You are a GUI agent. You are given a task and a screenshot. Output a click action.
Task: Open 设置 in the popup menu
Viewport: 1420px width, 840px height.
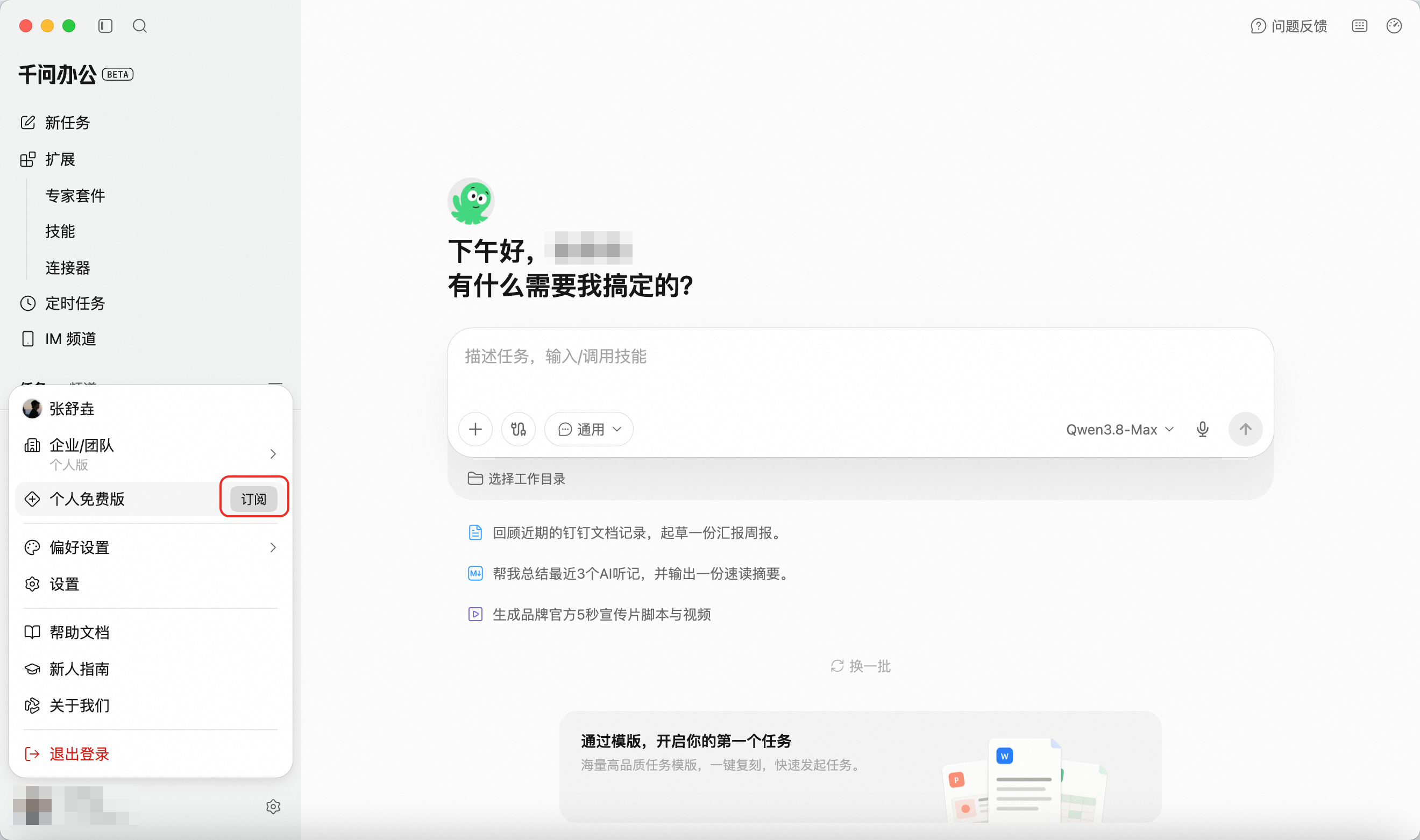click(150, 584)
